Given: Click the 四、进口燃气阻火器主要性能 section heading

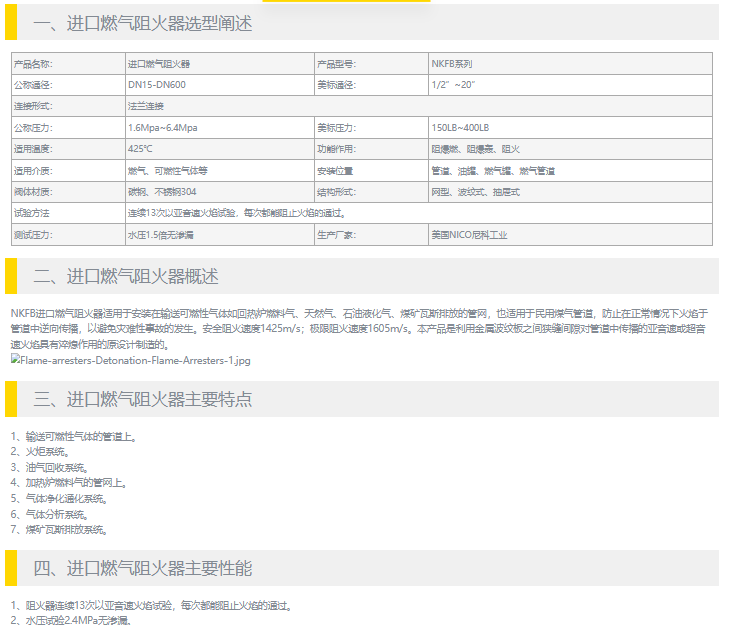Looking at the screenshot, I should pyautogui.click(x=143, y=568).
